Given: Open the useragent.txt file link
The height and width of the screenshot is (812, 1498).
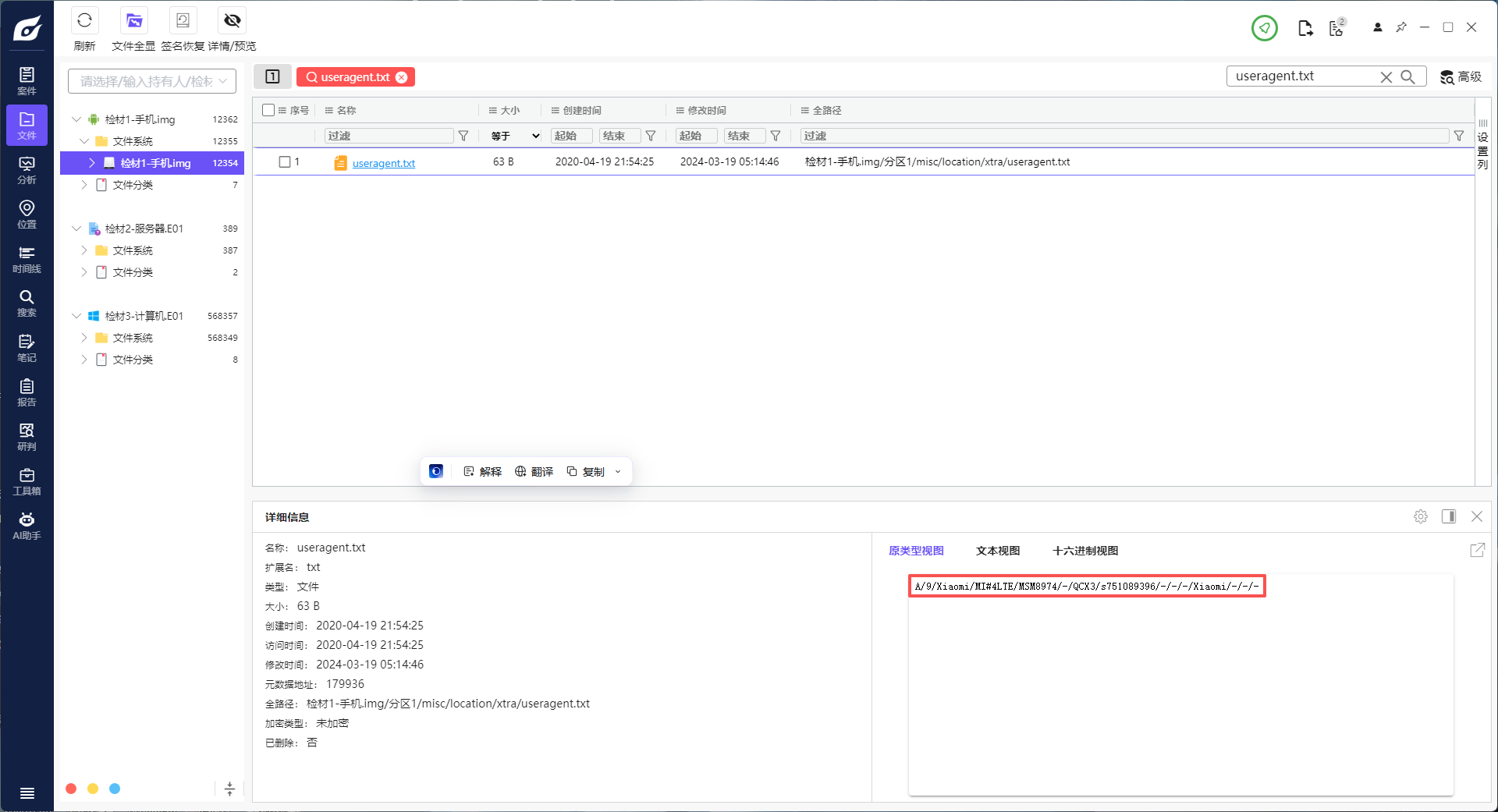Looking at the screenshot, I should (384, 163).
